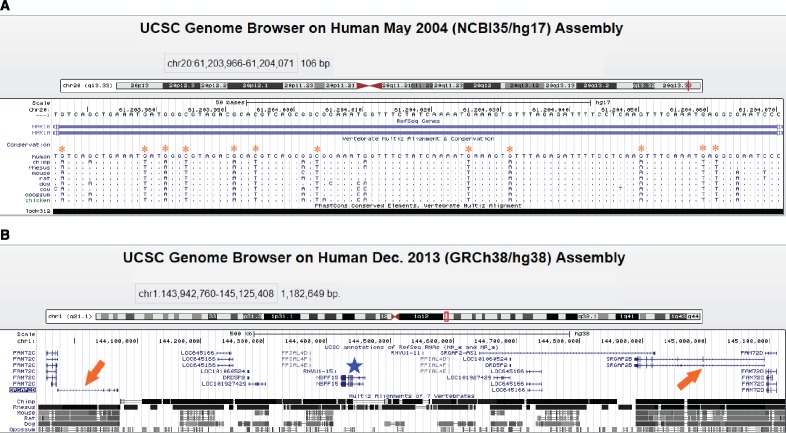Click 'Multiz Alignments of 7 Vertebrates' title
The image size is (786, 433).
(x=412, y=395)
